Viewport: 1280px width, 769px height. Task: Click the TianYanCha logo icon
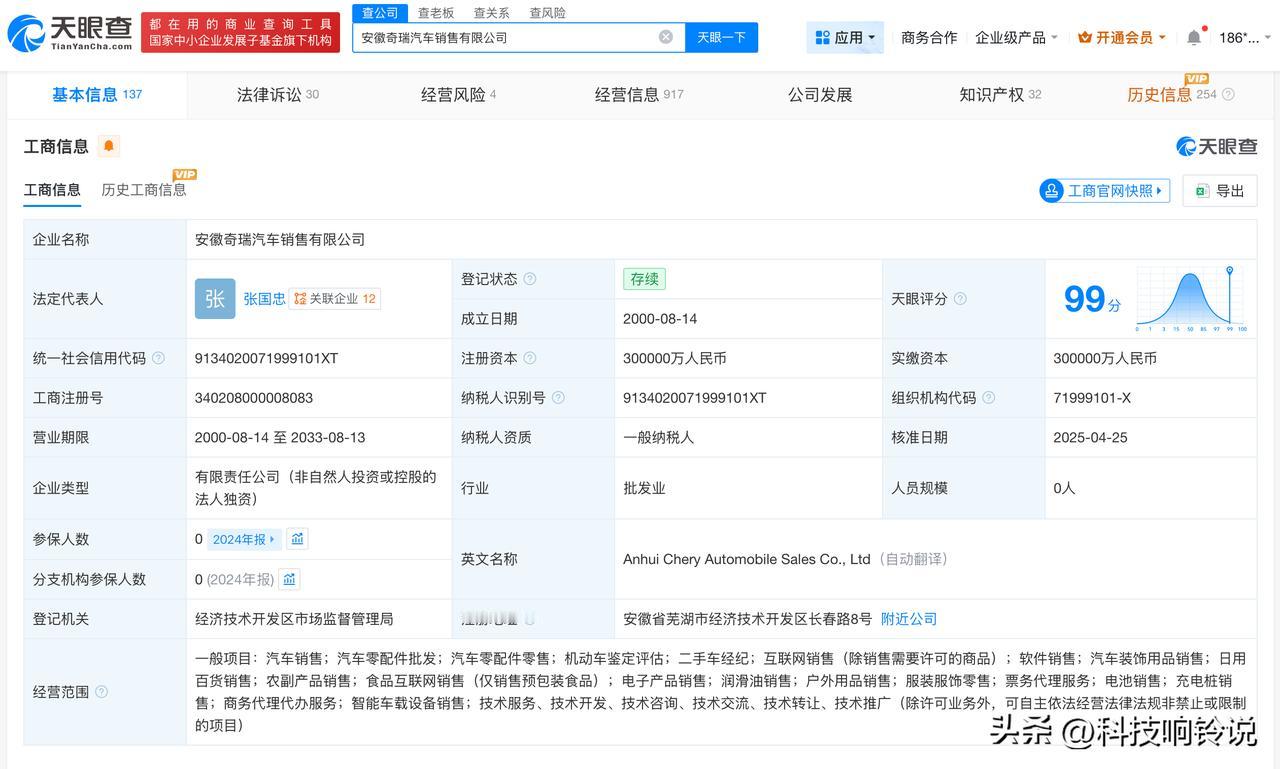pos(26,34)
